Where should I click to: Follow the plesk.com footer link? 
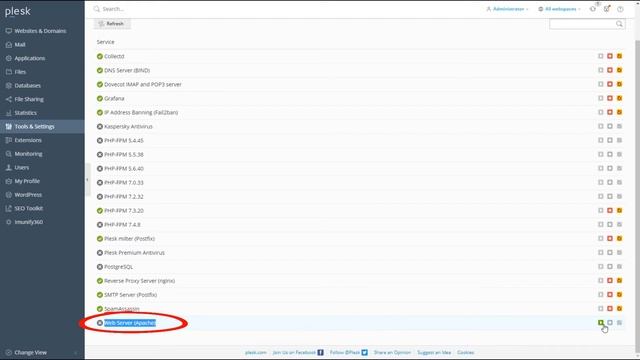(x=256, y=352)
